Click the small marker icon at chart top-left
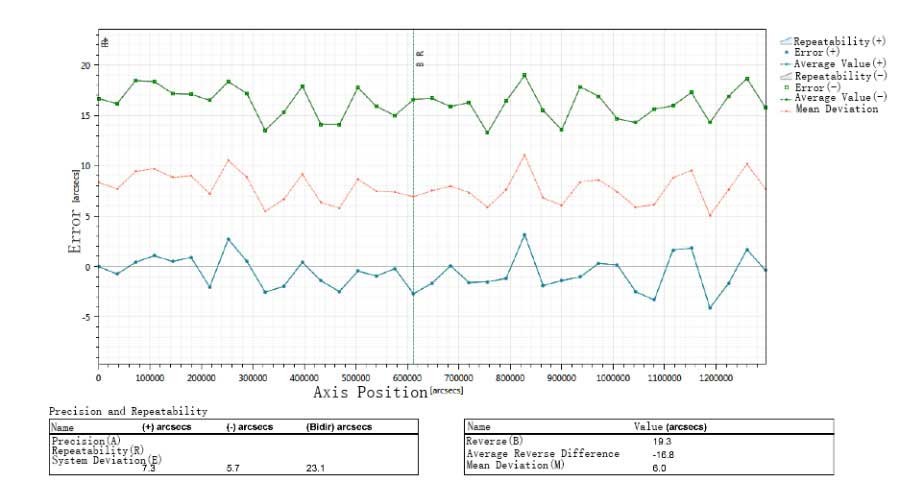The height and width of the screenshot is (482, 900). [x=106, y=42]
